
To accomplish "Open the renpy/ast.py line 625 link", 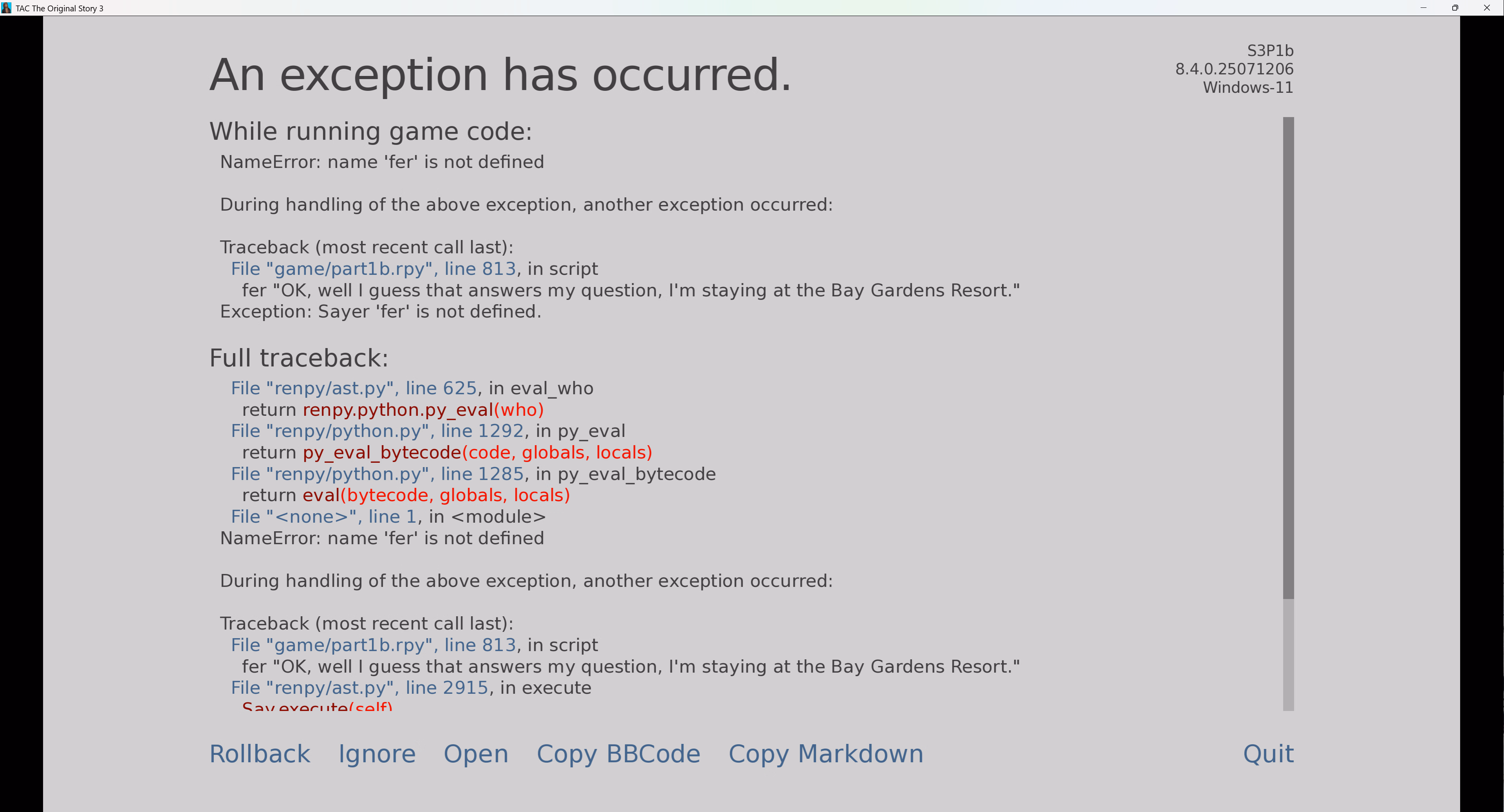I will point(354,388).
